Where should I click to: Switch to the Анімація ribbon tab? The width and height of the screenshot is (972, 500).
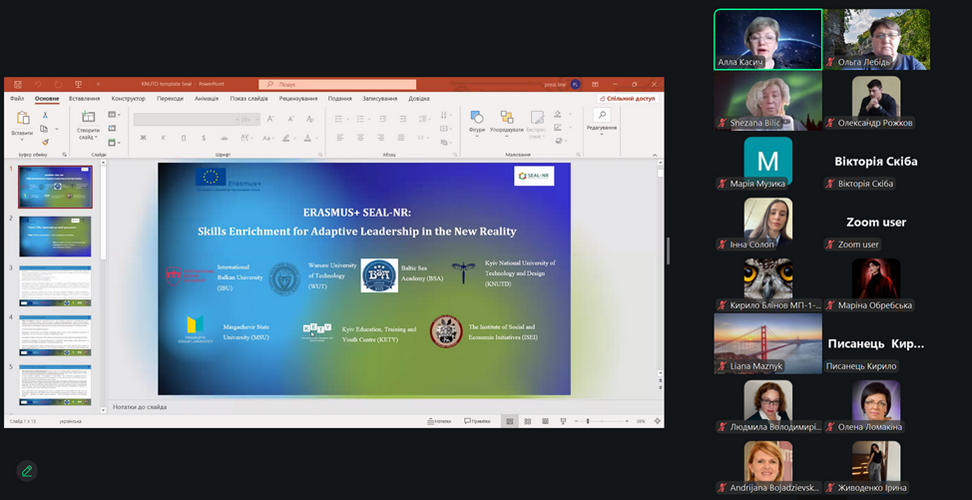pyautogui.click(x=206, y=98)
